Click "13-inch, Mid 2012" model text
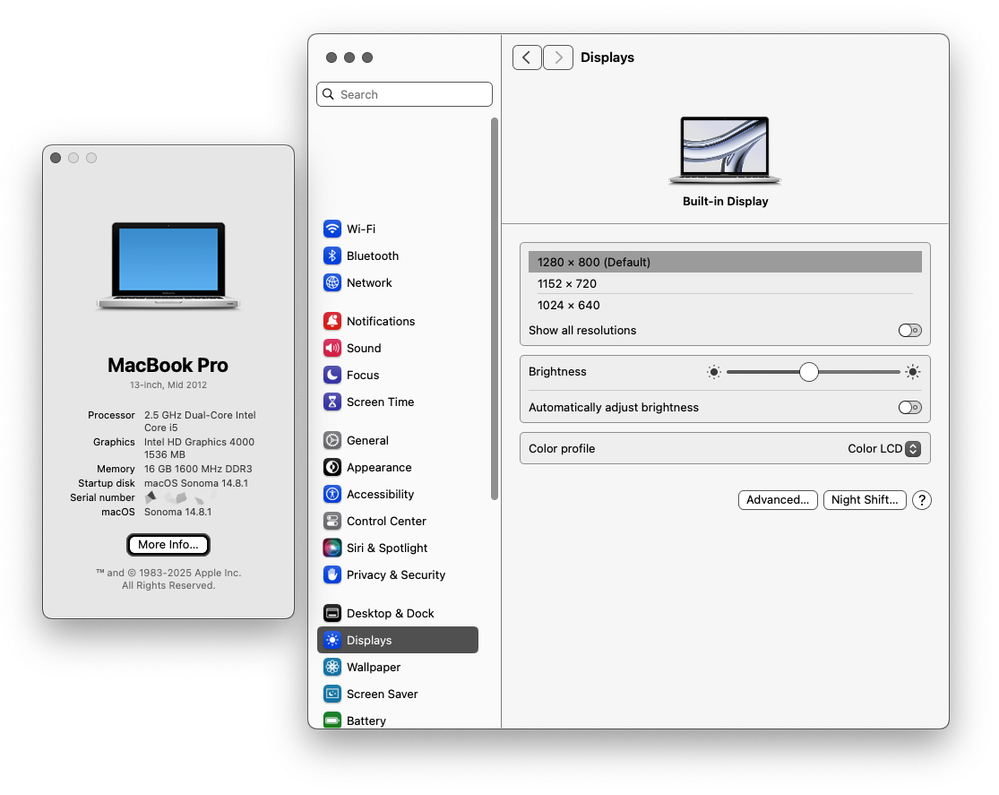The image size is (999, 795). [168, 385]
